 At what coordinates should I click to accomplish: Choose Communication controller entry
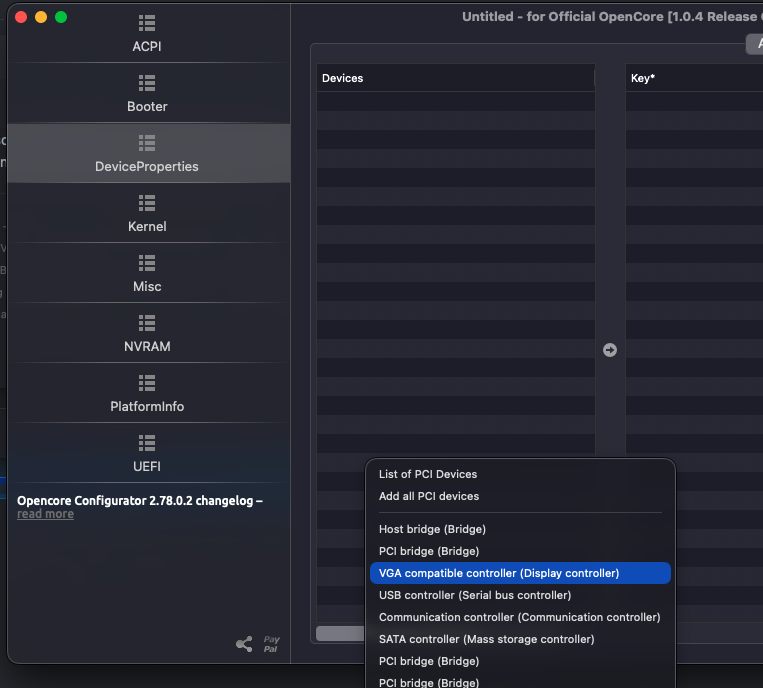pyautogui.click(x=520, y=616)
